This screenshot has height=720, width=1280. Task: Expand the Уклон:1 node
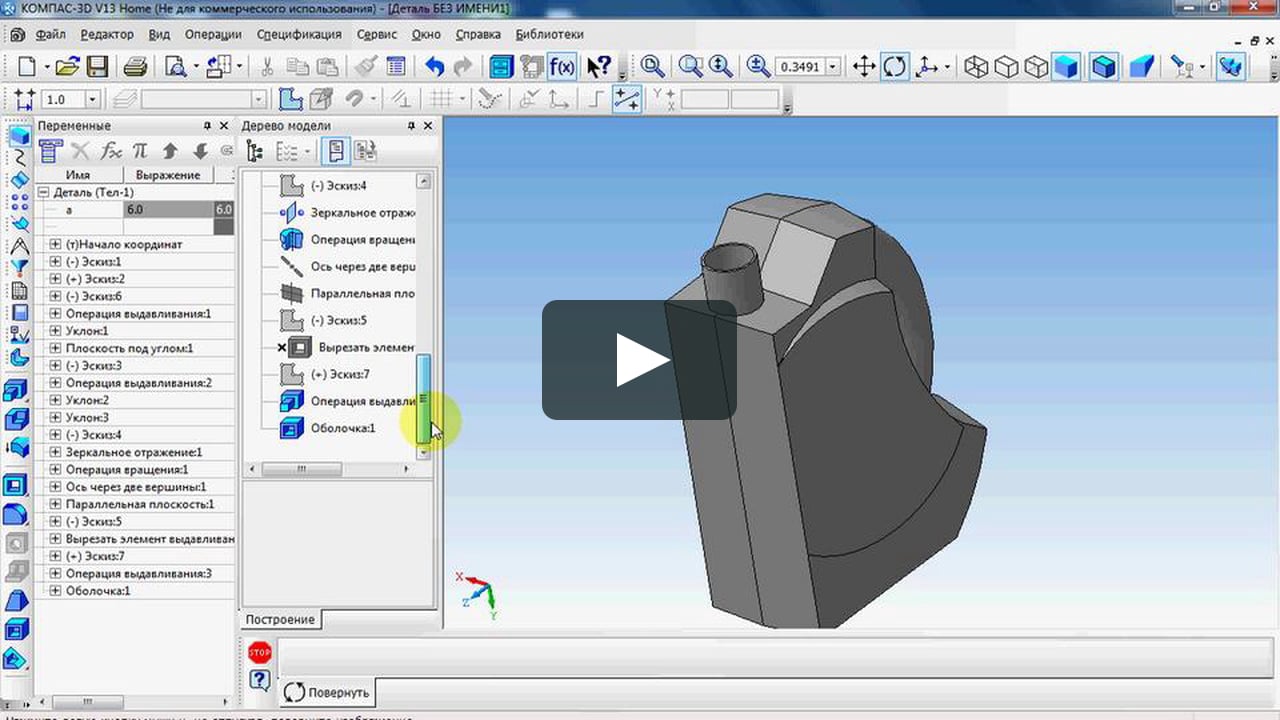click(55, 331)
